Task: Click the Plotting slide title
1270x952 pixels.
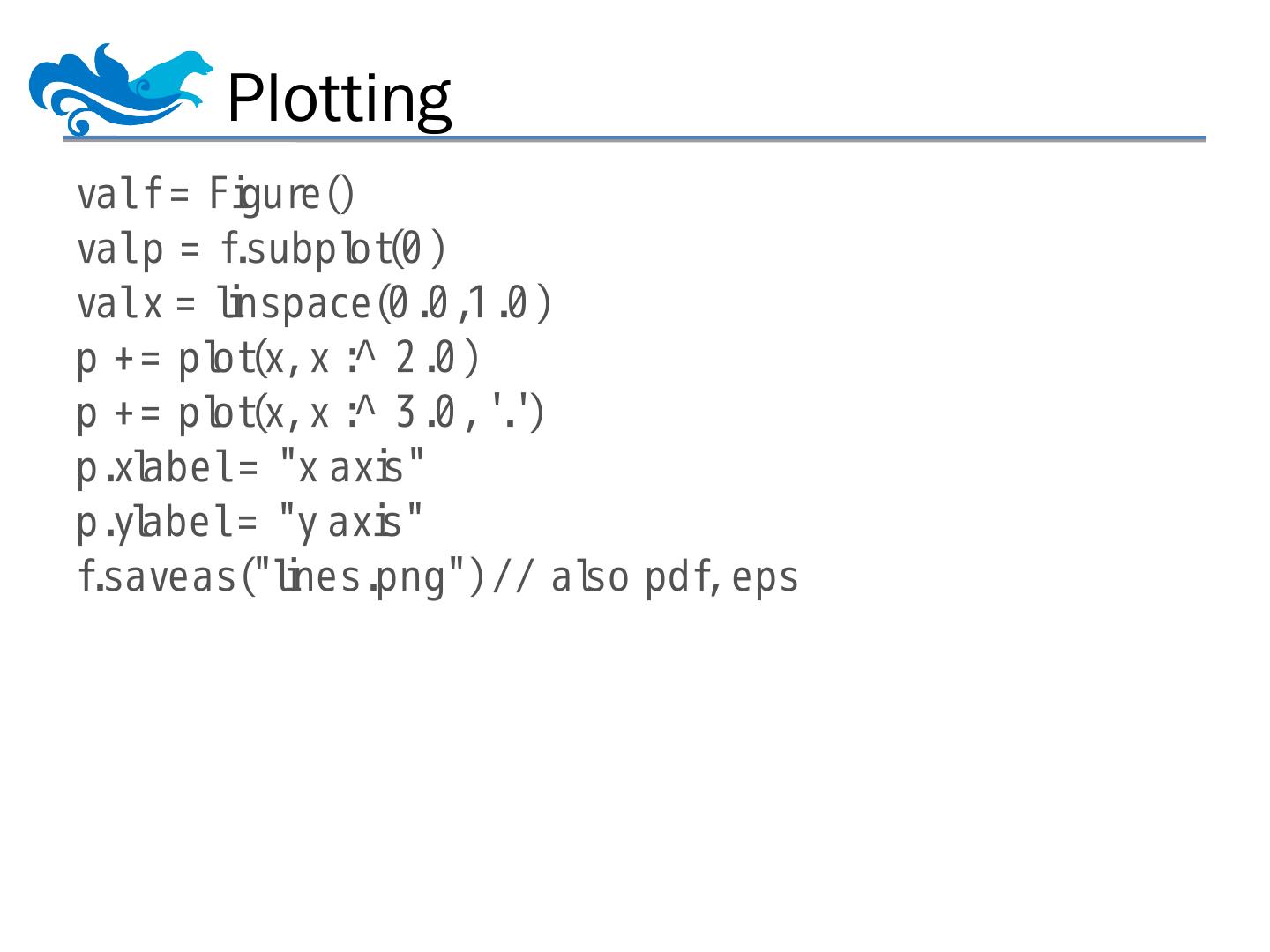Action: [339, 99]
